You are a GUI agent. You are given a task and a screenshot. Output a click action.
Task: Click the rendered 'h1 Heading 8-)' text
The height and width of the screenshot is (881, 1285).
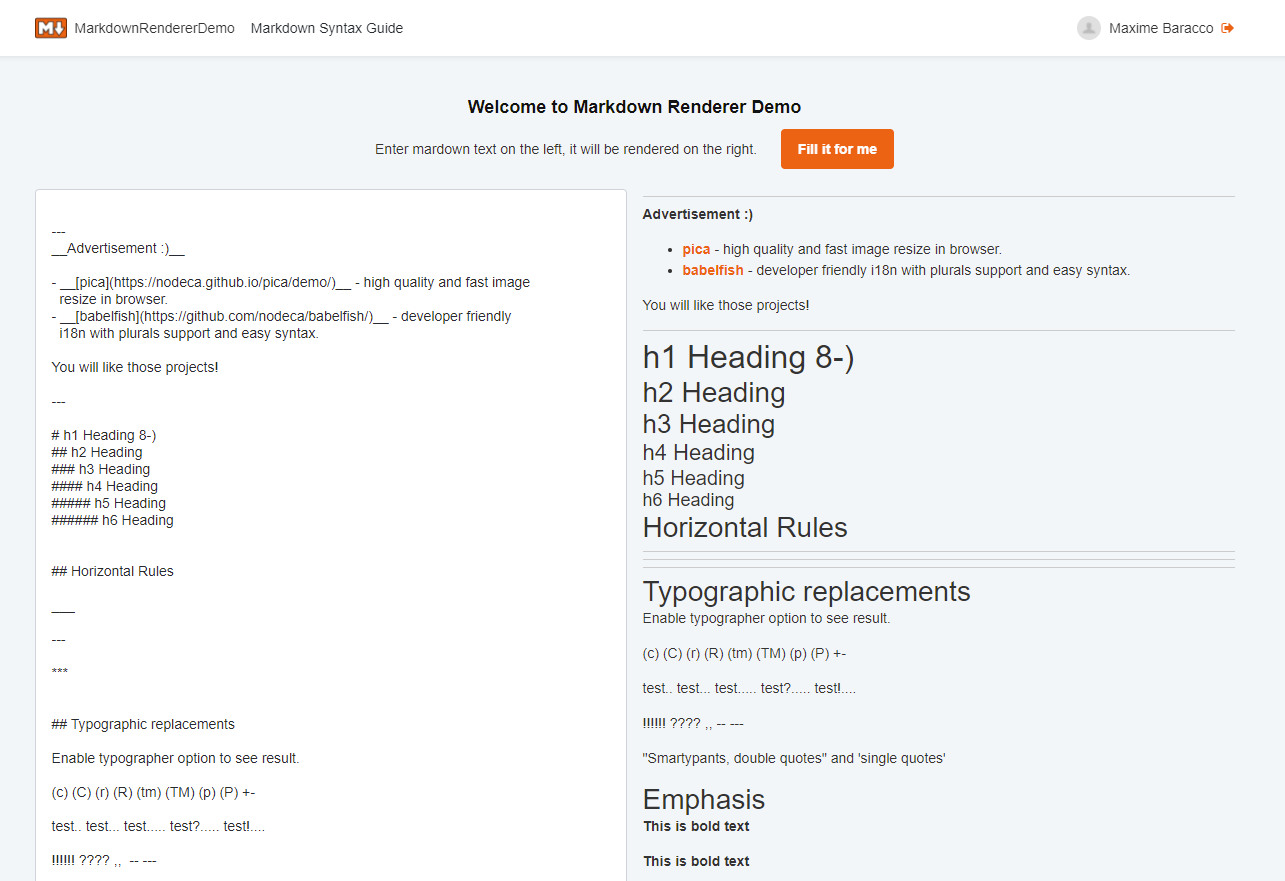coord(748,357)
